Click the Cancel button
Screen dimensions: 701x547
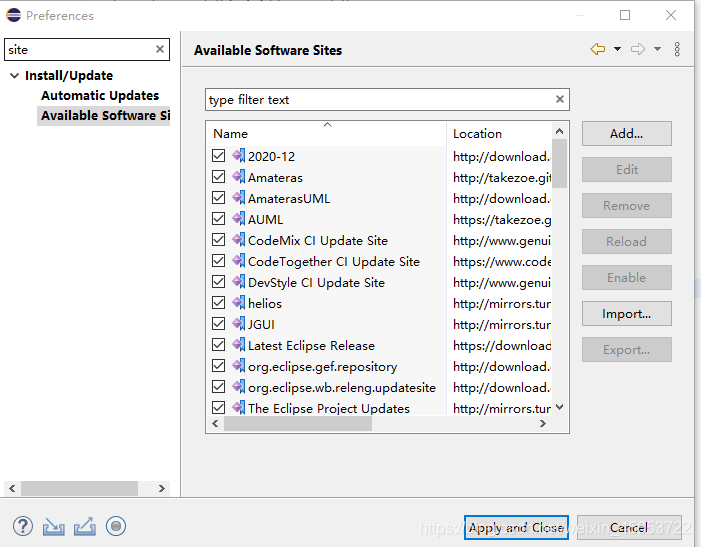tap(629, 527)
